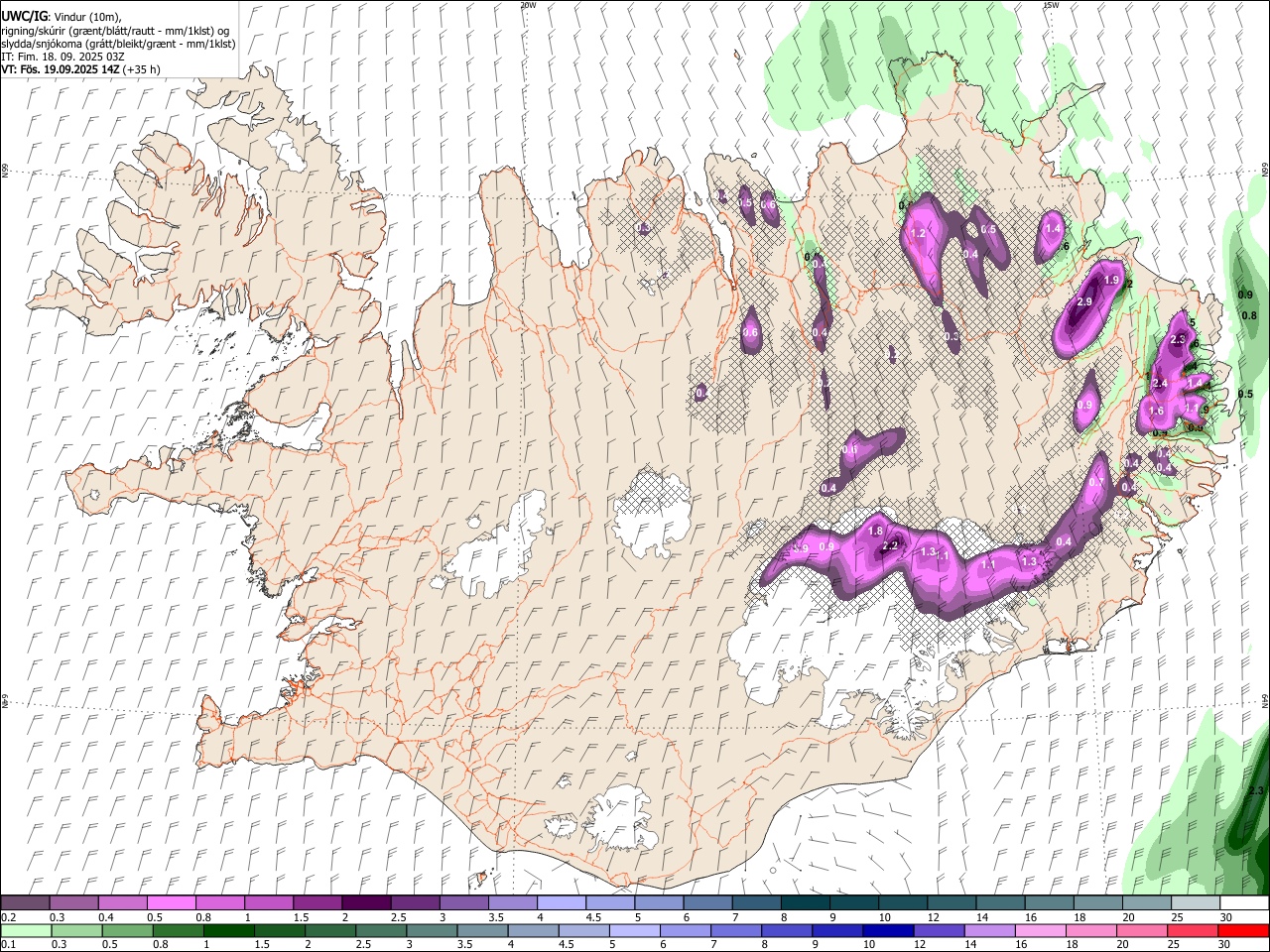1270x952 pixels.
Task: Select the 'slydda/snjókoma (grátt/bleikt/grænt - mm/1klst)' line
Action: (x=118, y=44)
